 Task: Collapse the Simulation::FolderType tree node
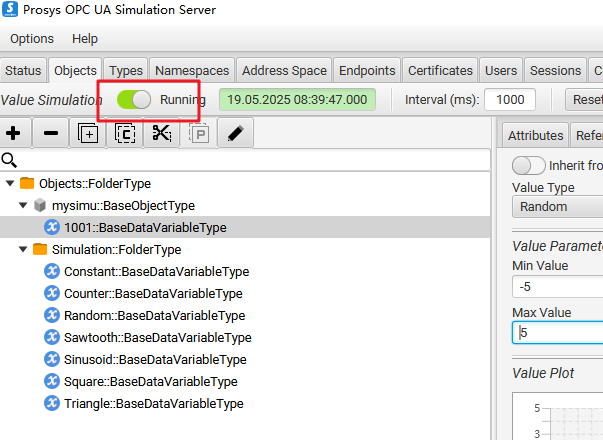[x=23, y=249]
